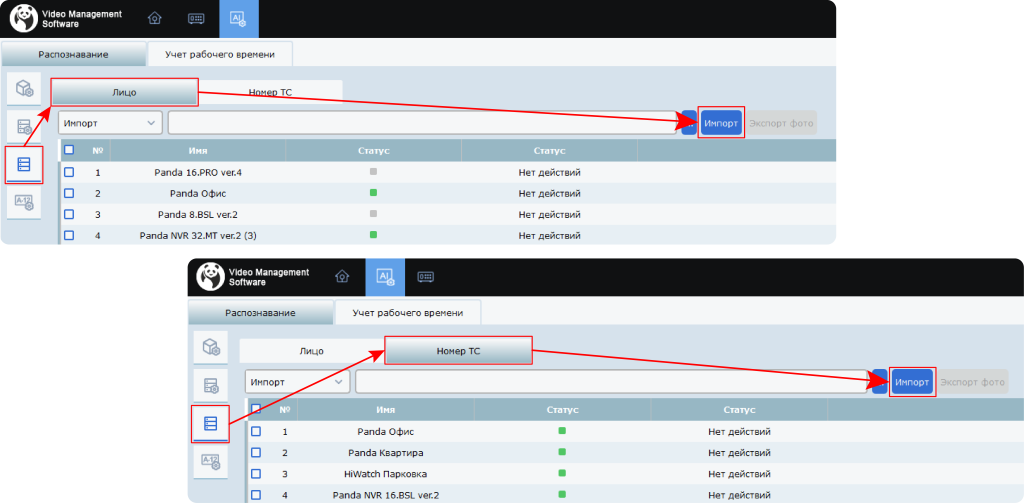Click the green status indicator for Panda NVR 16.BSL ver.2
The height and width of the screenshot is (503, 1024).
[562, 494]
